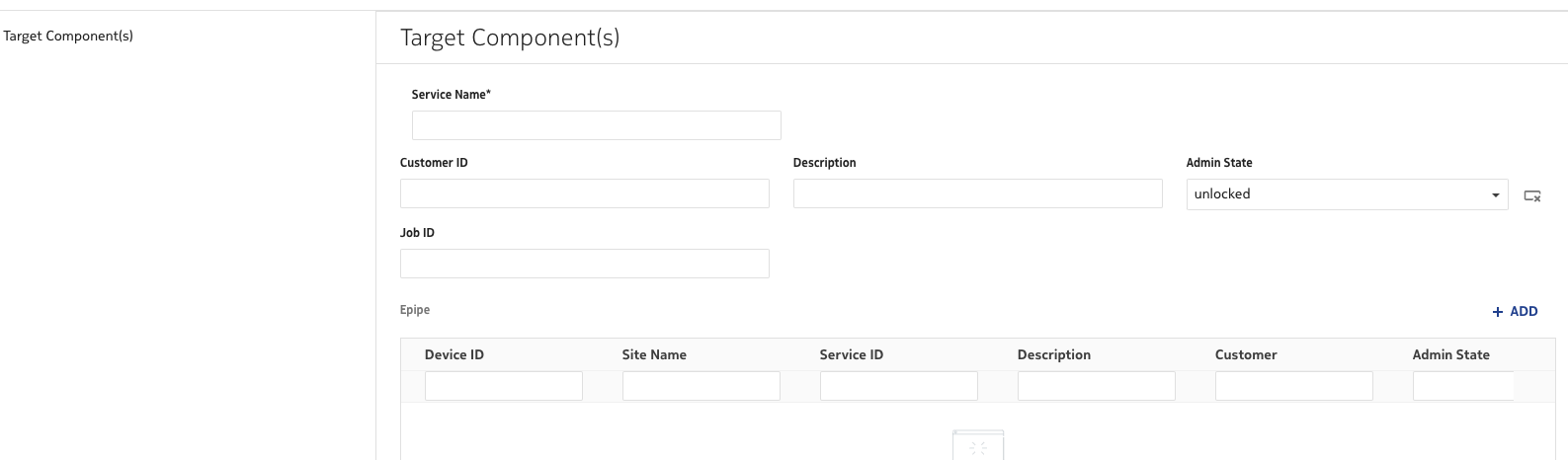
Task: Click the Admin State column header in table
Action: [1450, 354]
